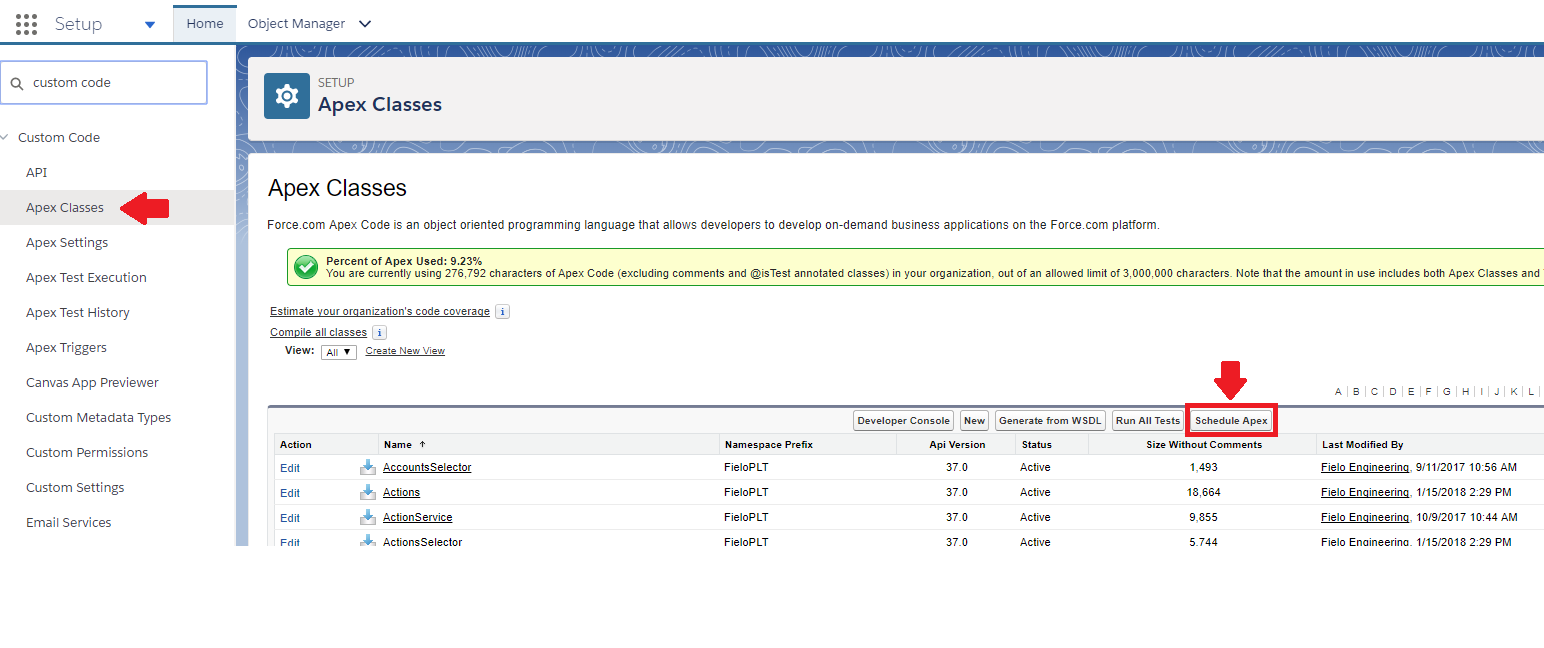Click the Size Without Comments column header

1204,444
